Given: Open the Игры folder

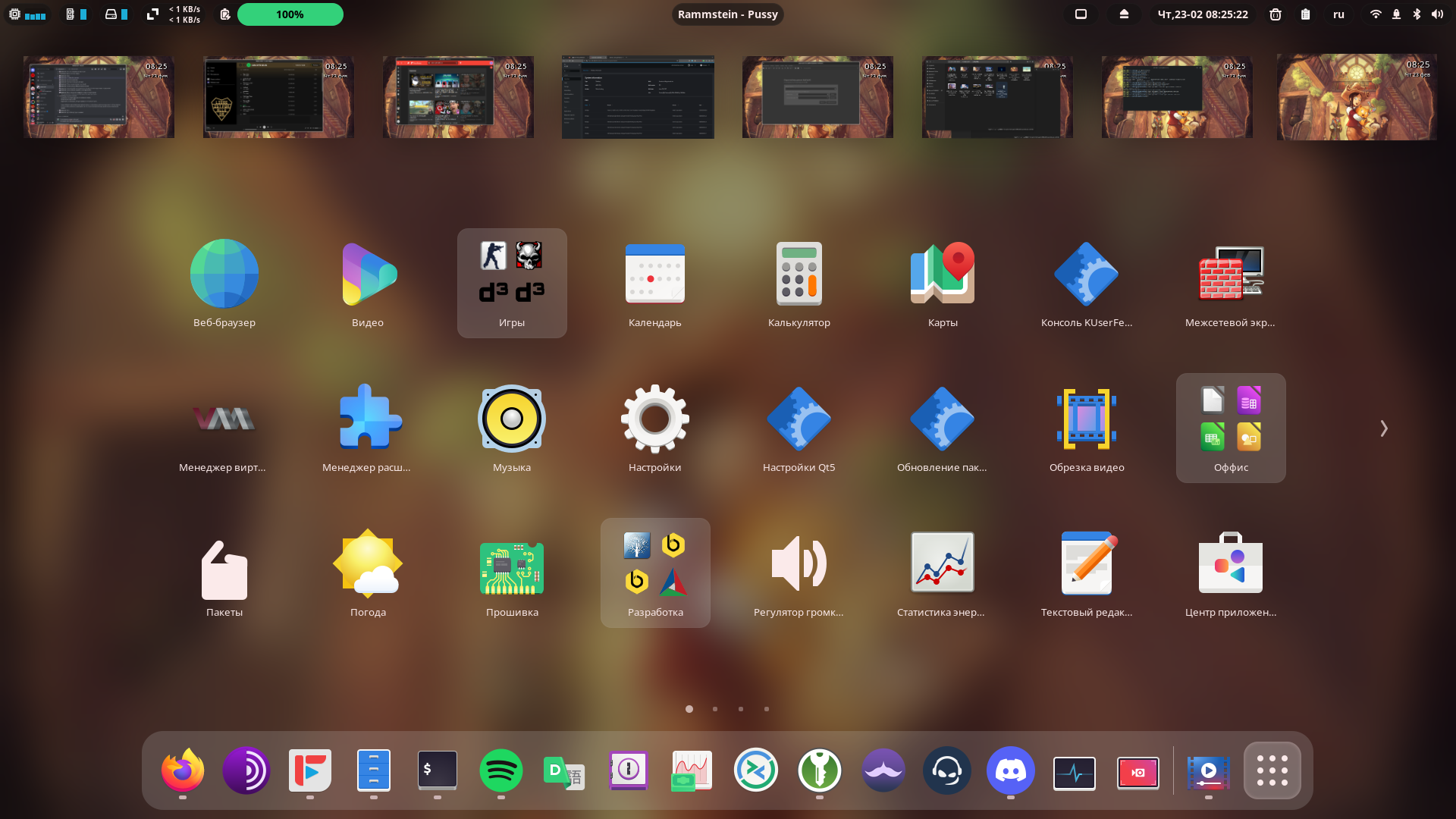Looking at the screenshot, I should click(x=512, y=283).
